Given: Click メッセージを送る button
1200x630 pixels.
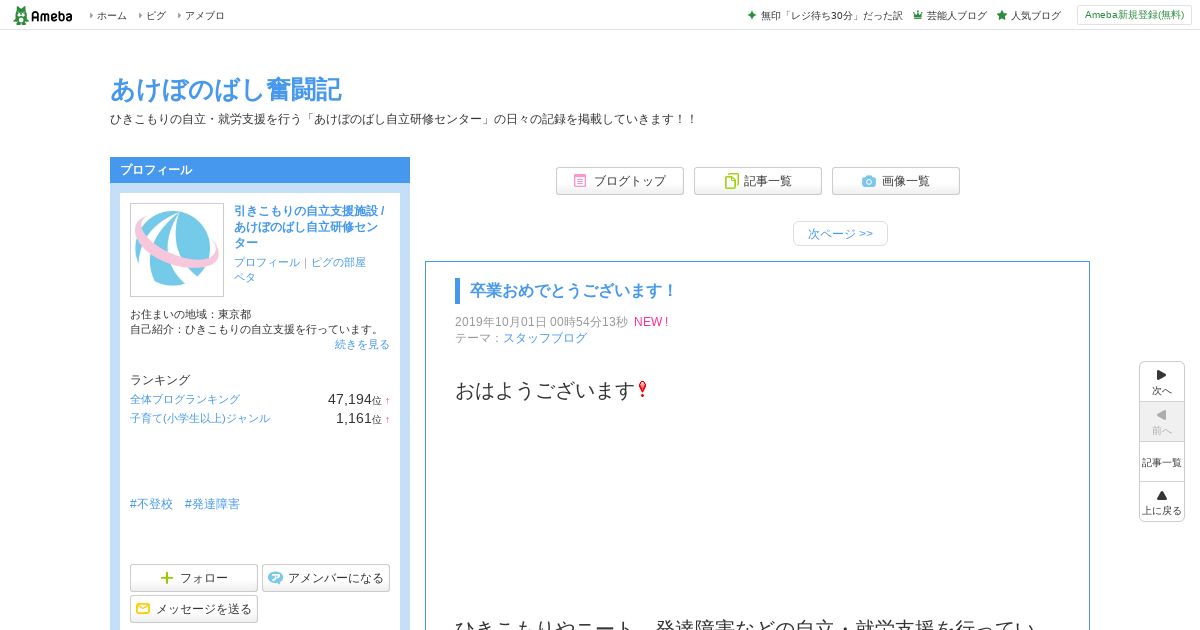Looking at the screenshot, I should (x=194, y=609).
